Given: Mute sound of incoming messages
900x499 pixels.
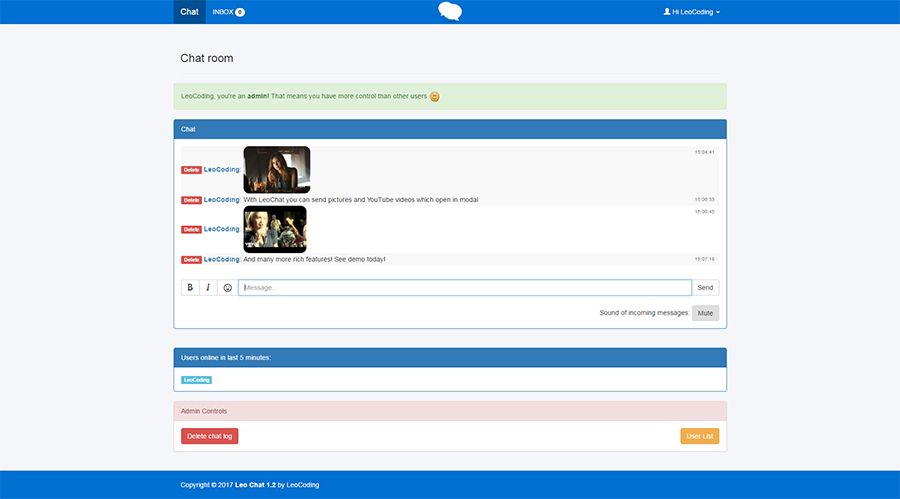Looking at the screenshot, I should (x=705, y=313).
